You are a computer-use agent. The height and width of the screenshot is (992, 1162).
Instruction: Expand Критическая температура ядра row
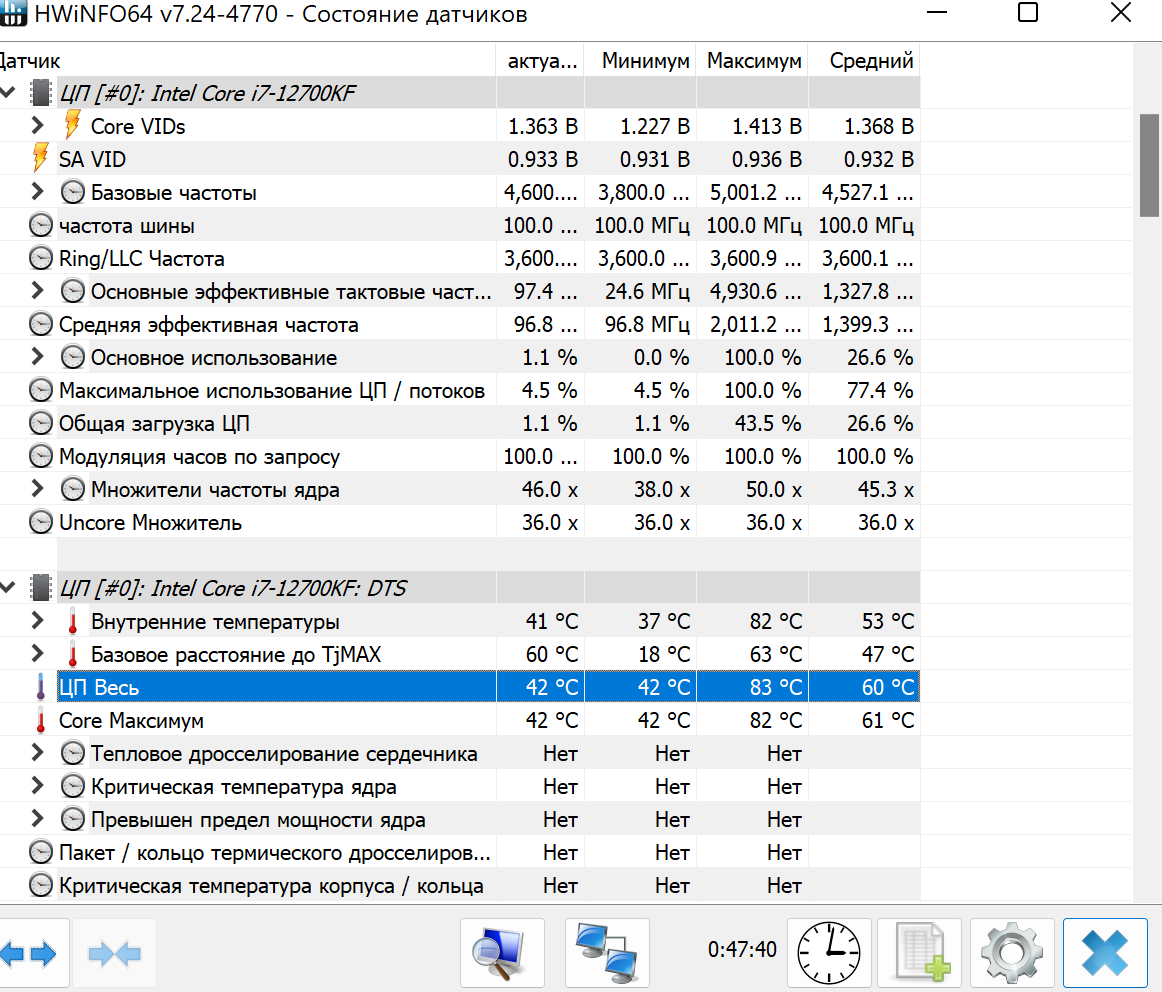(37, 785)
